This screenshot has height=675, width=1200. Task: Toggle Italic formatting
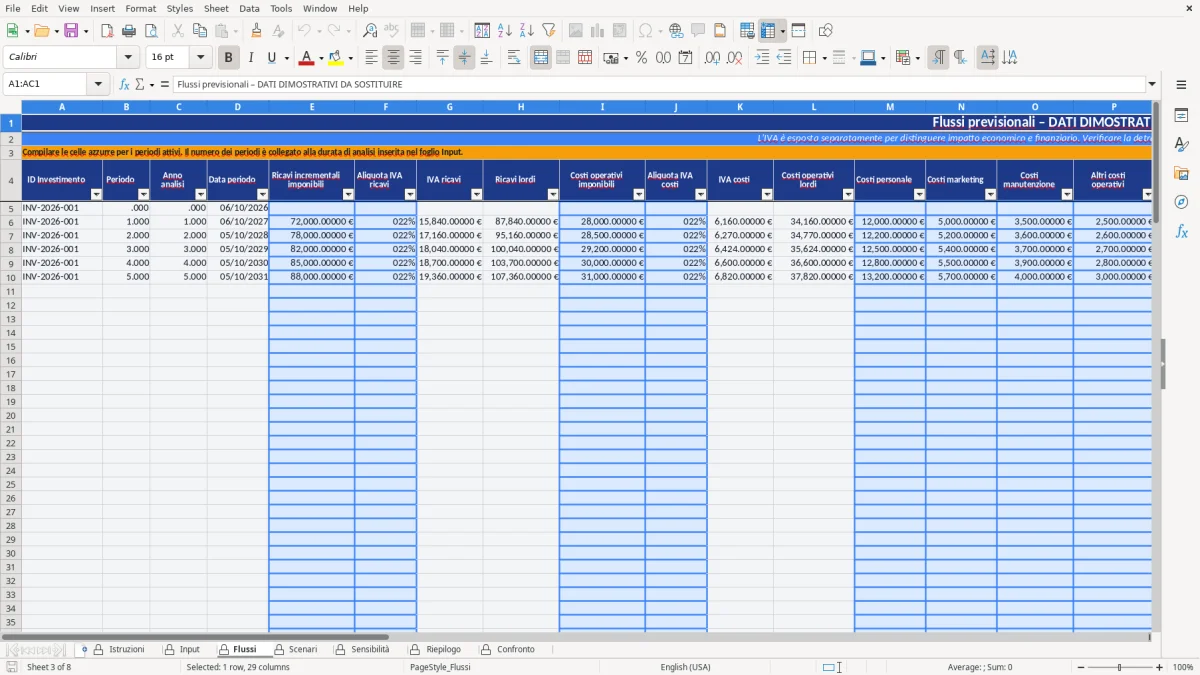250,58
